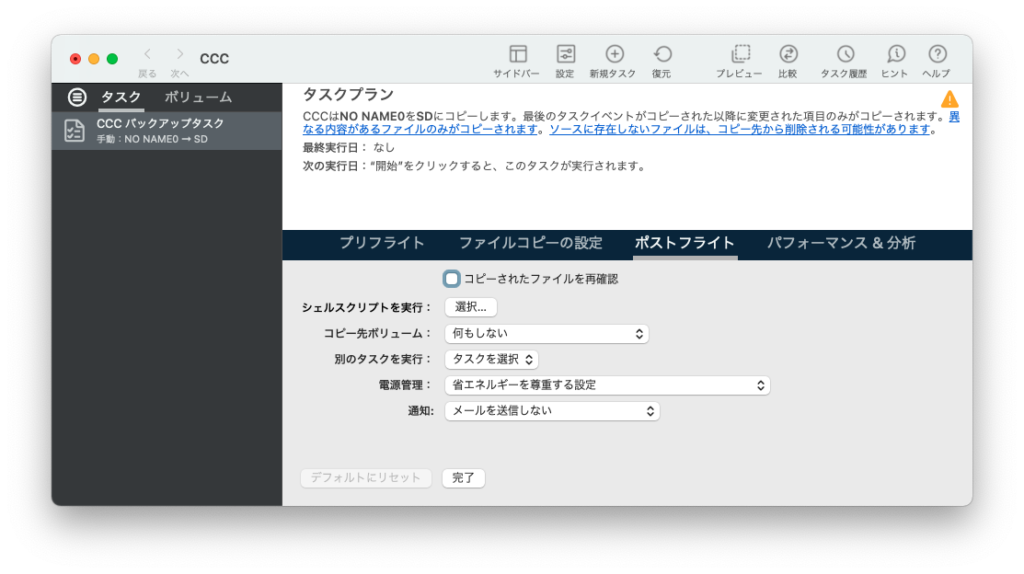The image size is (1024, 574).
Task: Open link ソースに存在しないファイルは削除される可能性
Action: tap(739, 129)
